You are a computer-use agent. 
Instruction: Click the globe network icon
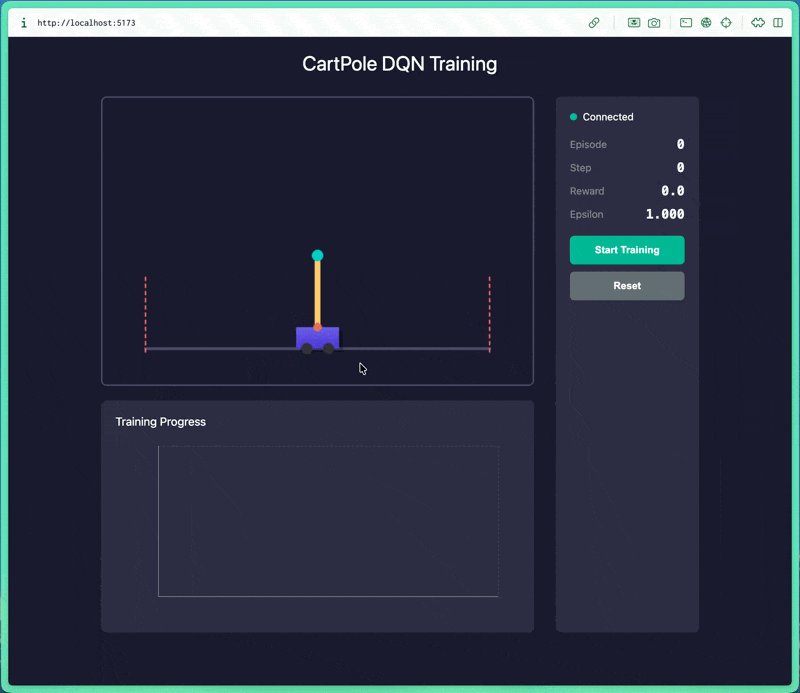(706, 22)
